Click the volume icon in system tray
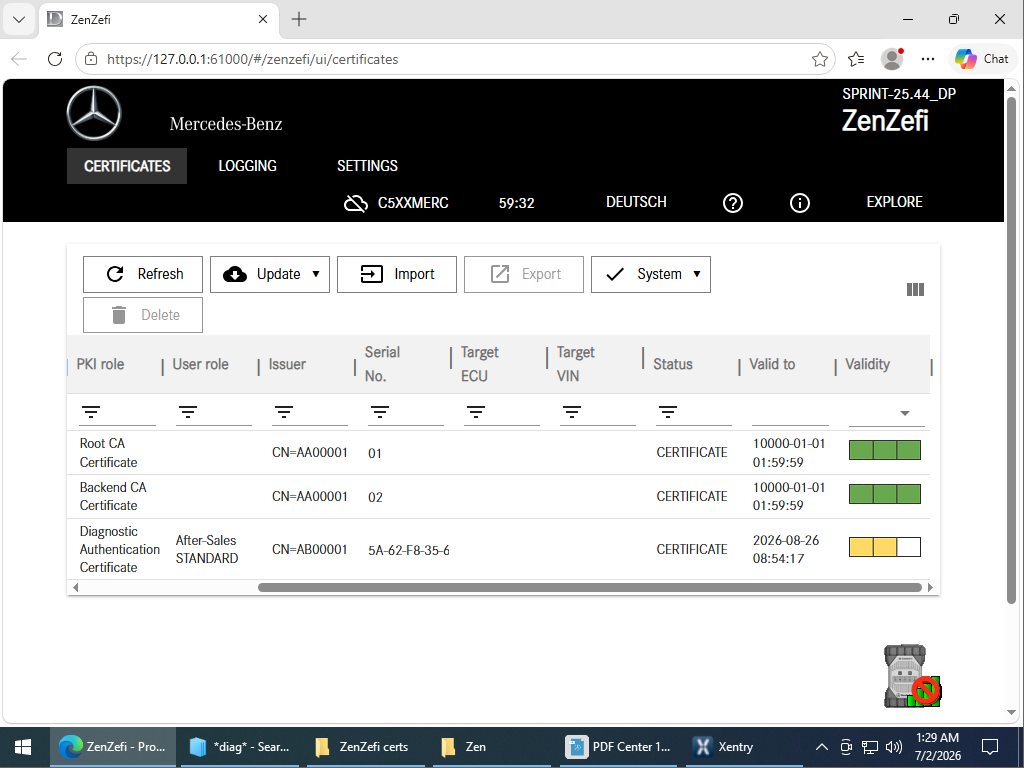The height and width of the screenshot is (768, 1024). click(x=893, y=746)
